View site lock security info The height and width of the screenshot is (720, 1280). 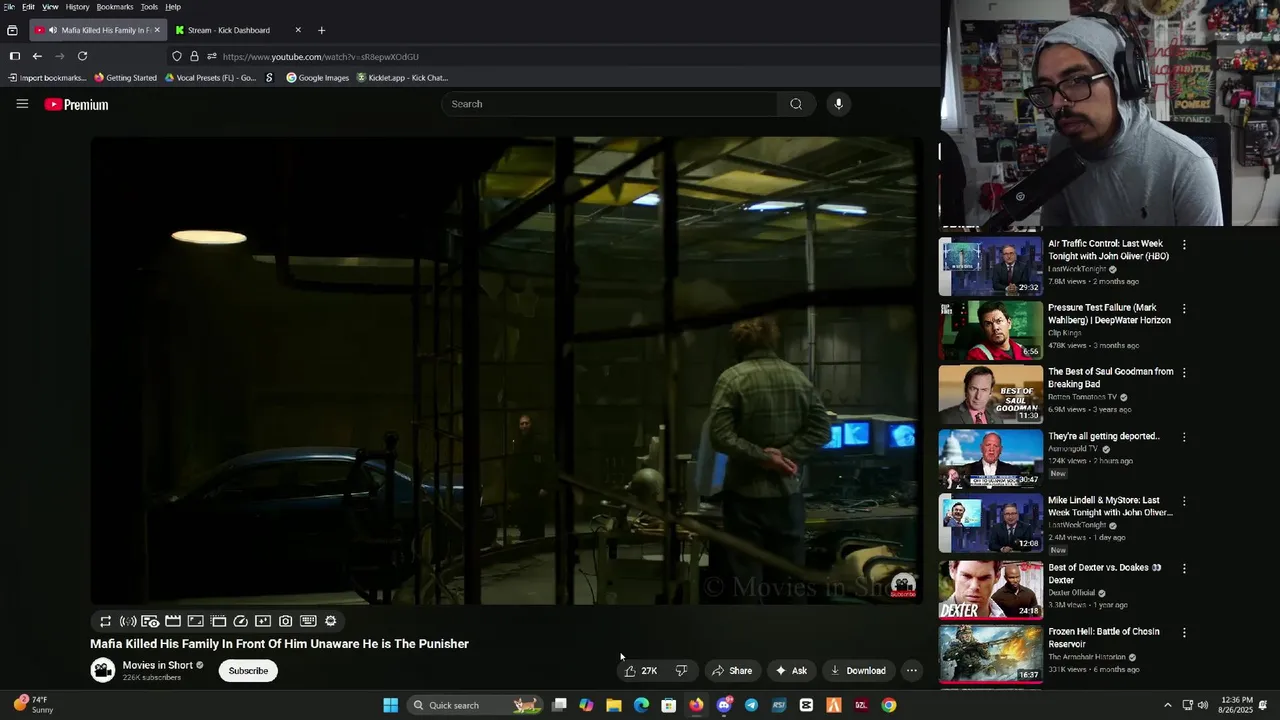tap(194, 56)
